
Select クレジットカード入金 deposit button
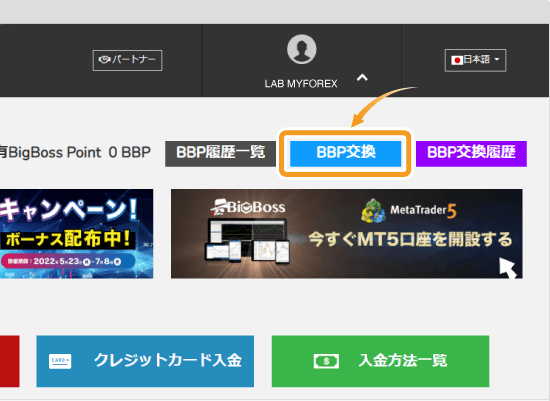pyautogui.click(x=145, y=361)
